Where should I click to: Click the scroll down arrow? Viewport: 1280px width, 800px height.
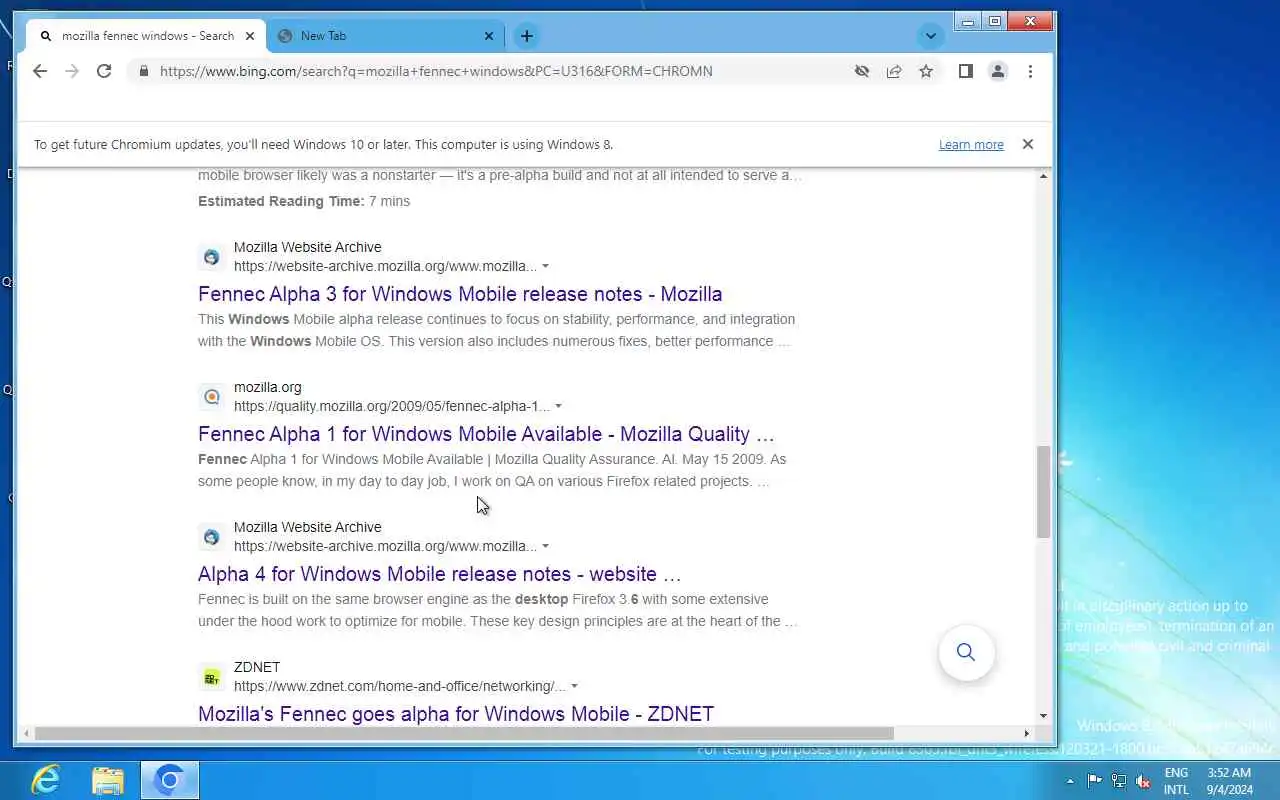pos(1043,716)
